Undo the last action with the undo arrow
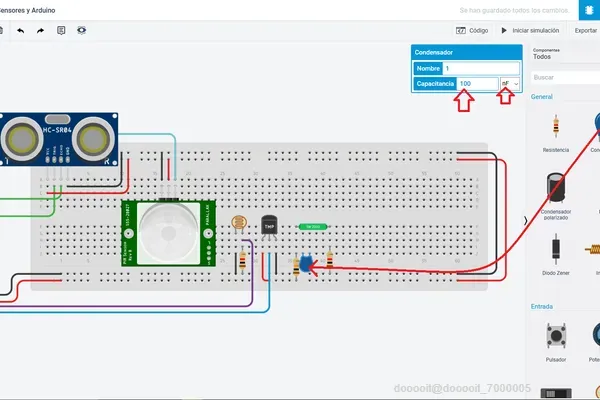 pos(21,31)
